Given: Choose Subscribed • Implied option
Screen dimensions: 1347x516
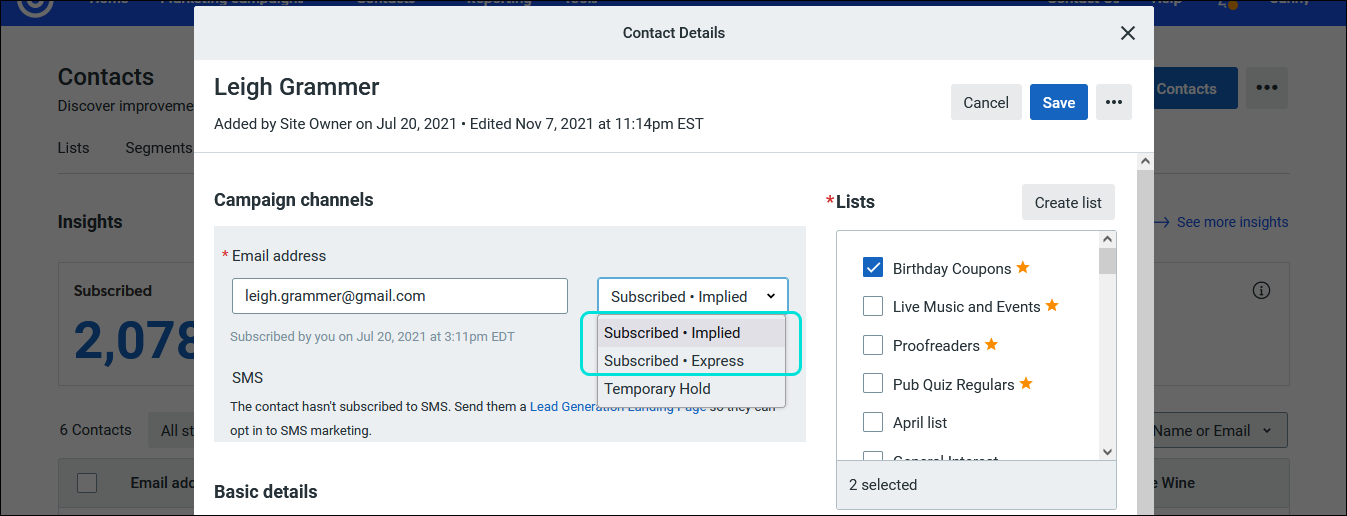Looking at the screenshot, I should (x=691, y=333).
